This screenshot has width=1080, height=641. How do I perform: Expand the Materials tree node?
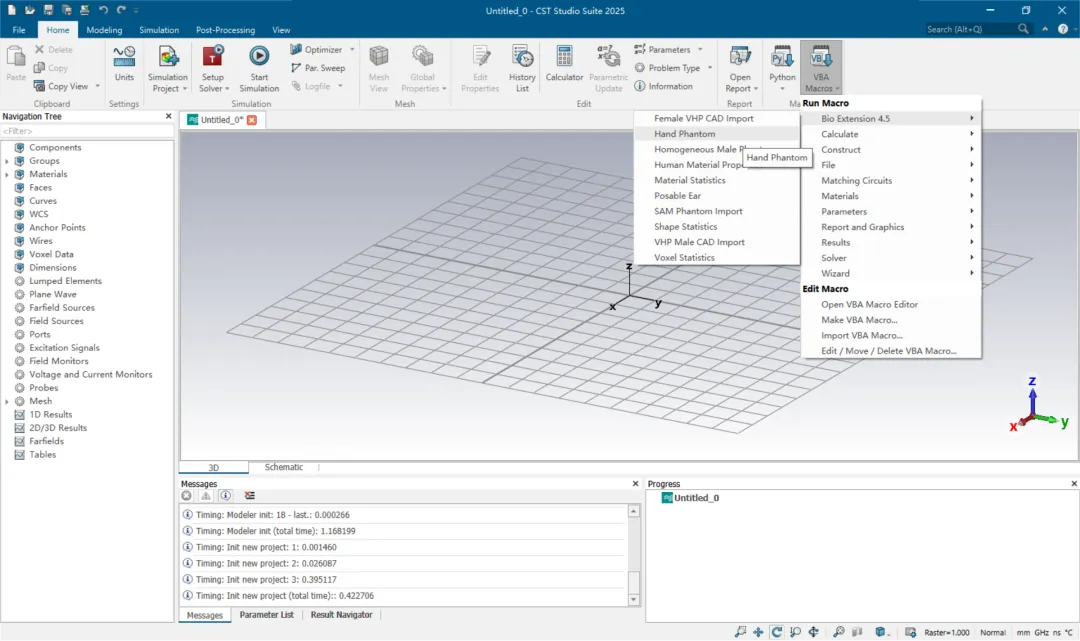pyautogui.click(x=8, y=174)
